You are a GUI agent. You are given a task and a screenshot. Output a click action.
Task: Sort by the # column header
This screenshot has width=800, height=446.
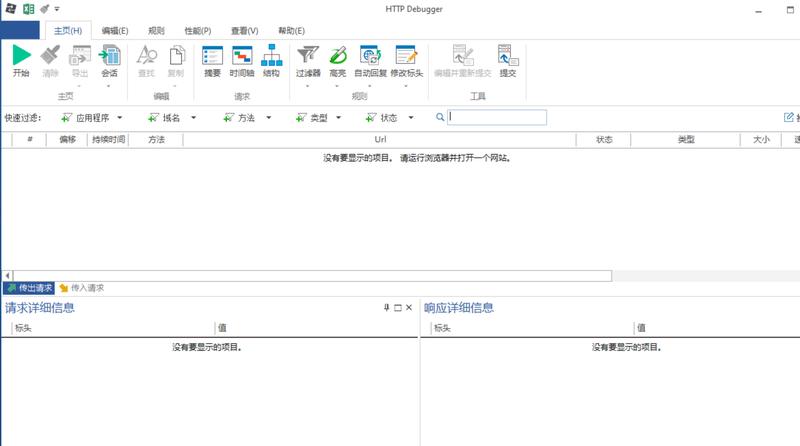click(x=30, y=139)
